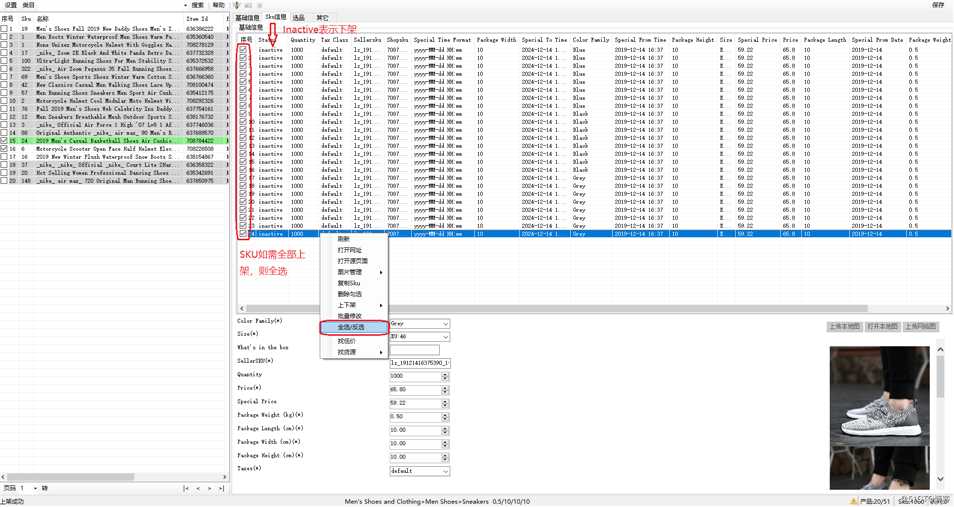Go to last page of product list
This screenshot has width=954, height=507.
(220, 488)
